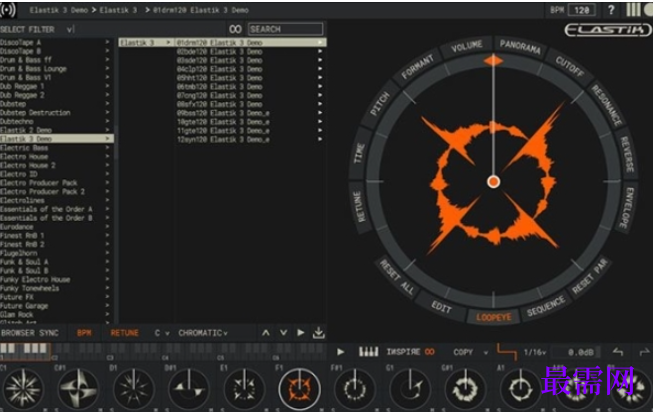Select the A1 loop pad
The width and height of the screenshot is (653, 412).
pyautogui.click(x=520, y=389)
